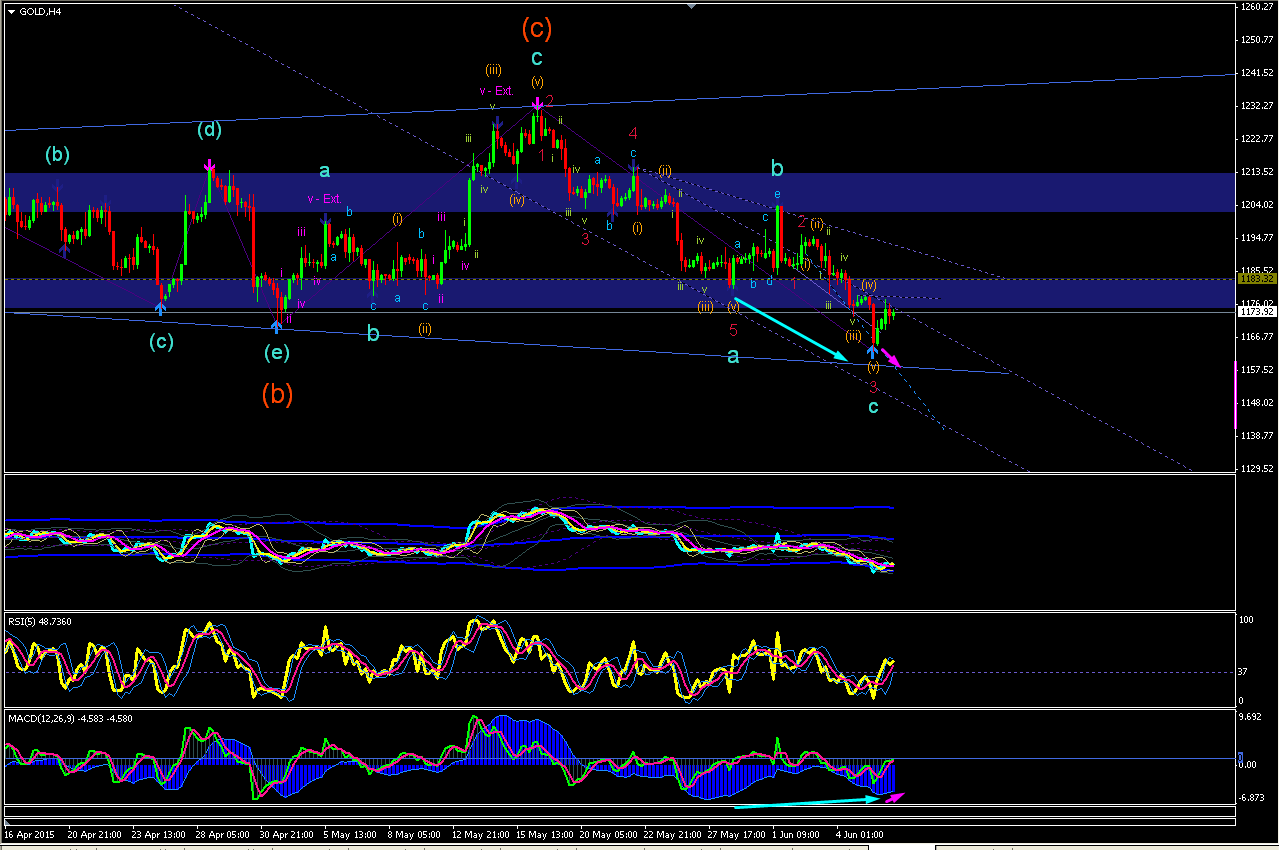Click price axis value 1157.52
Viewport: 1279px width, 850px height.
[1257, 370]
